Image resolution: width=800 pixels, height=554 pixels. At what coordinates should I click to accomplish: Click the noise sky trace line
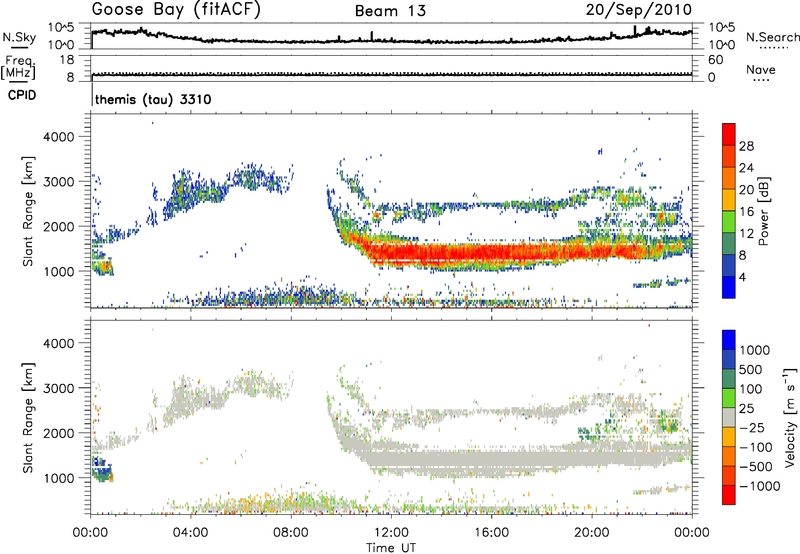(391, 40)
